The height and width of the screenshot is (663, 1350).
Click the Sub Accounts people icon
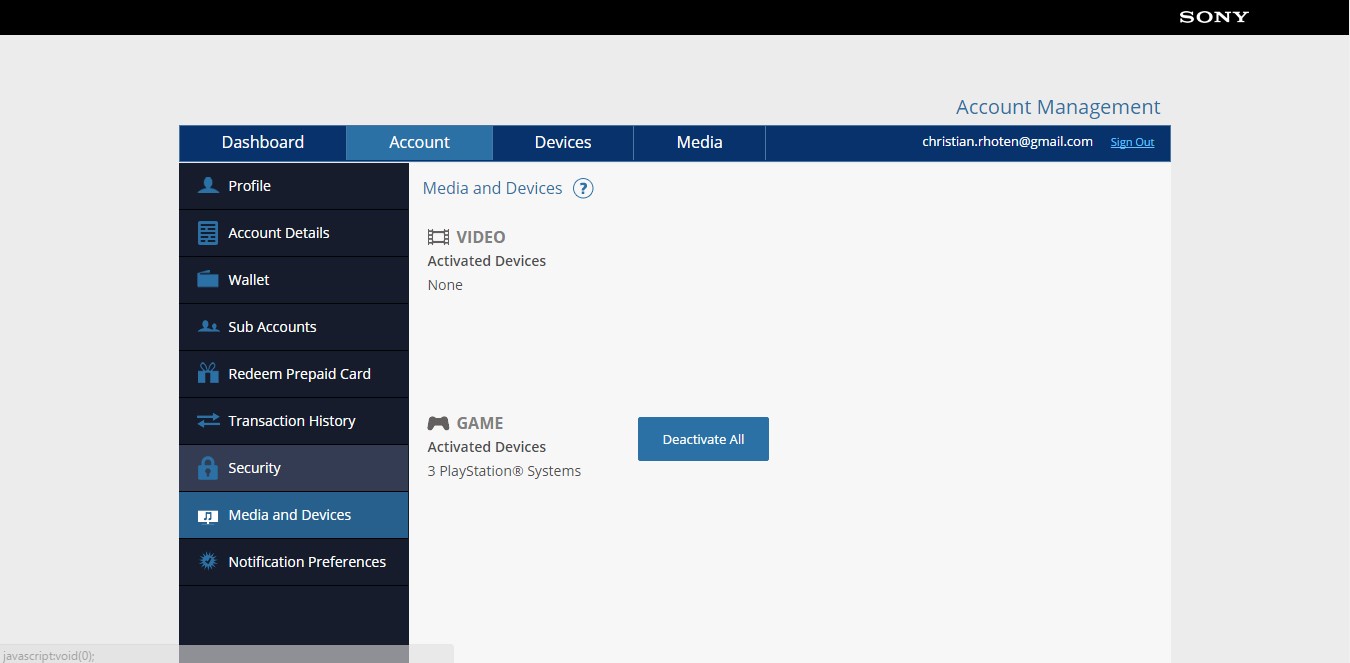click(208, 327)
